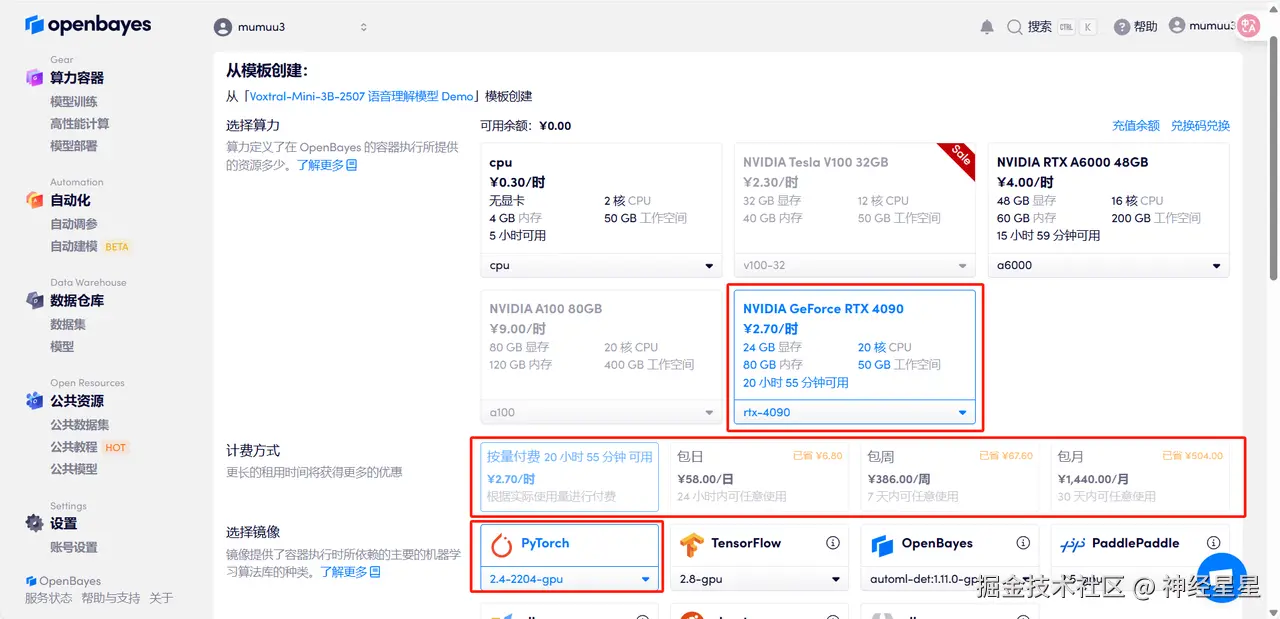Open the automl-det:1.11.0 version dropdown
The height and width of the screenshot is (619, 1280).
click(x=950, y=579)
